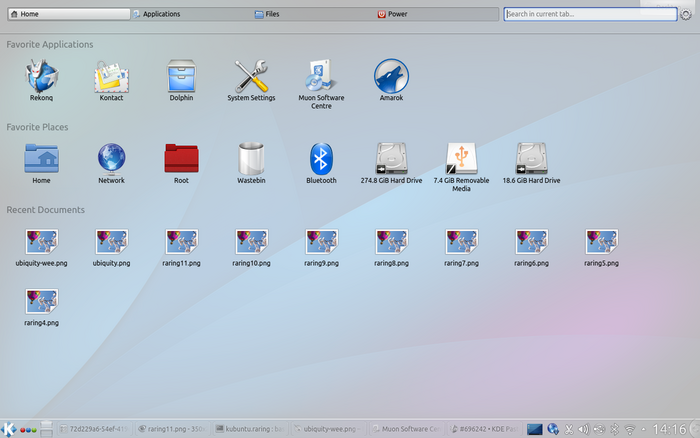Launch Muon Software Centre
Screen dimensions: 700x438
click(321, 77)
